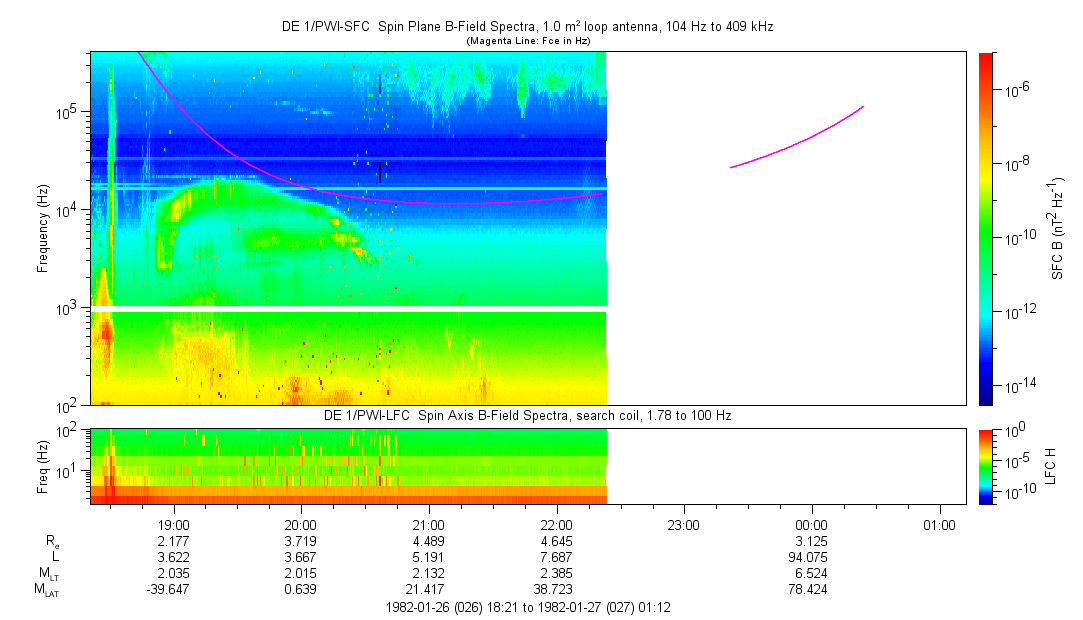Click the MLT value 6.524
Viewport: 1083px width, 620px height.
pyautogui.click(x=812, y=574)
